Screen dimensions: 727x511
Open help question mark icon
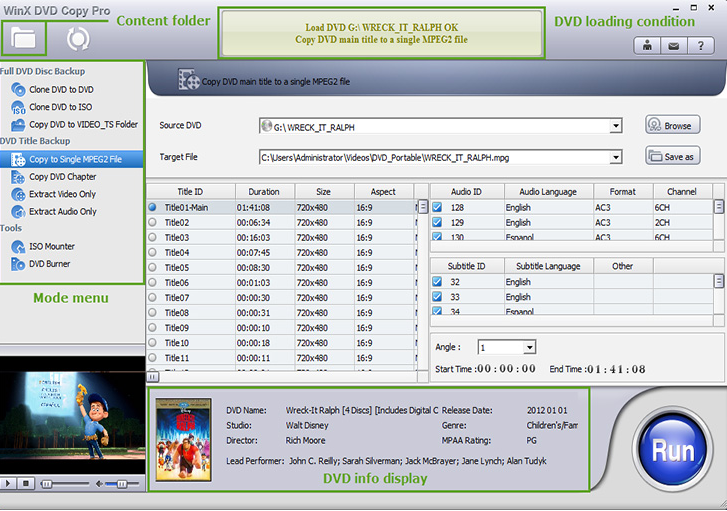(x=701, y=45)
